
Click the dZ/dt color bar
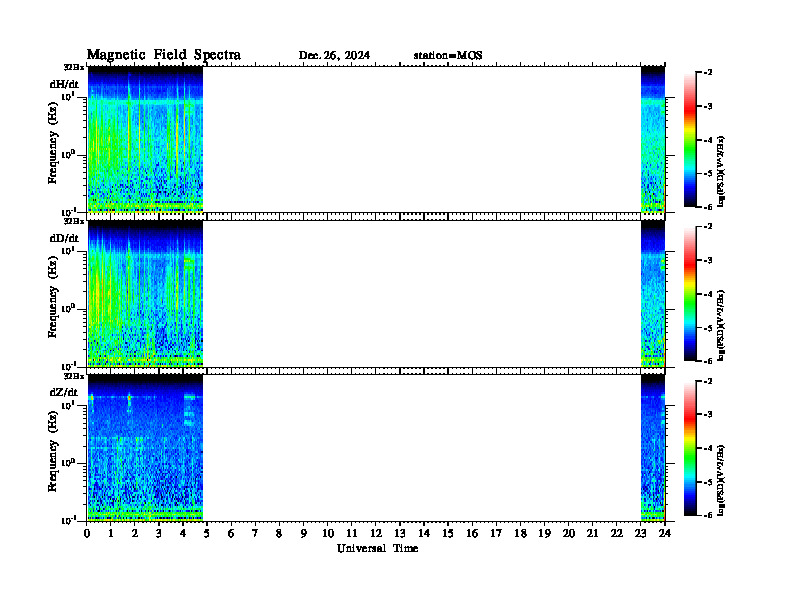(690, 448)
